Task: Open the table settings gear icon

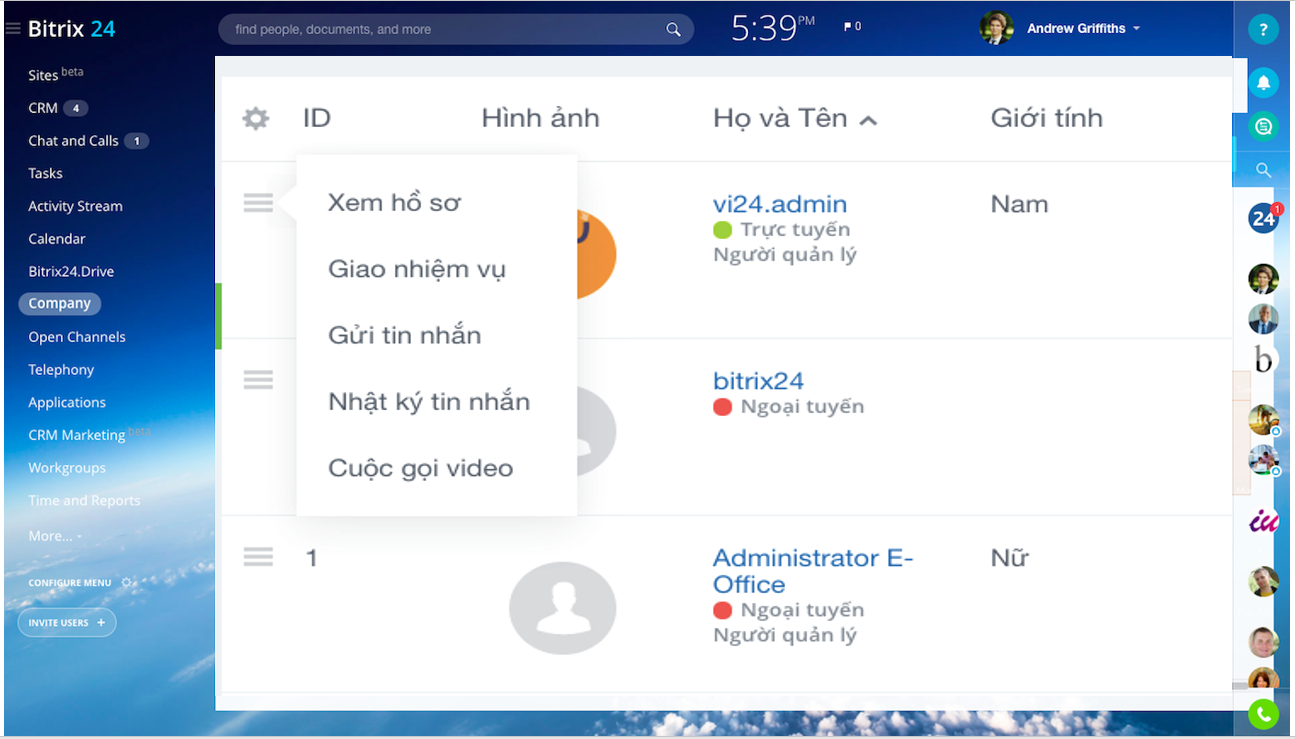Action: (256, 119)
